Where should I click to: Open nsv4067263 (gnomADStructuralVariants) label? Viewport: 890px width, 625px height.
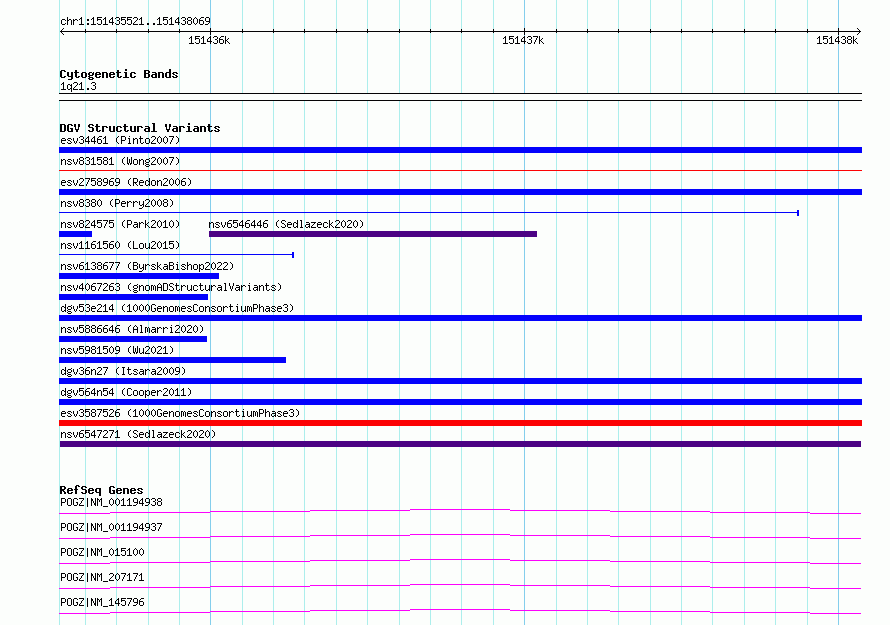point(171,287)
